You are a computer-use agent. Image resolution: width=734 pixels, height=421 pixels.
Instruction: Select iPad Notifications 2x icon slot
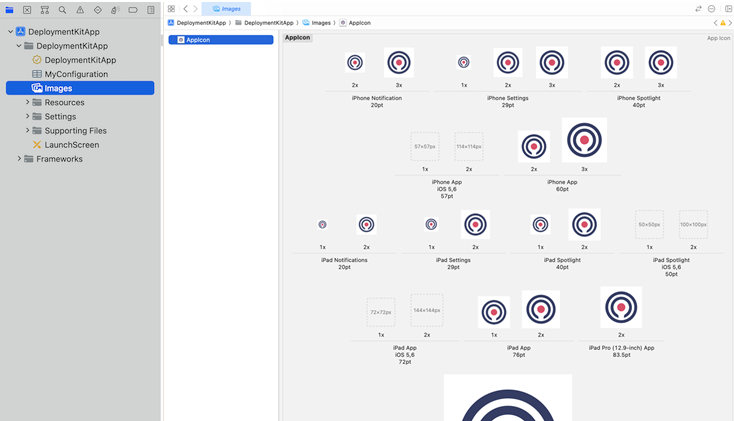click(367, 225)
